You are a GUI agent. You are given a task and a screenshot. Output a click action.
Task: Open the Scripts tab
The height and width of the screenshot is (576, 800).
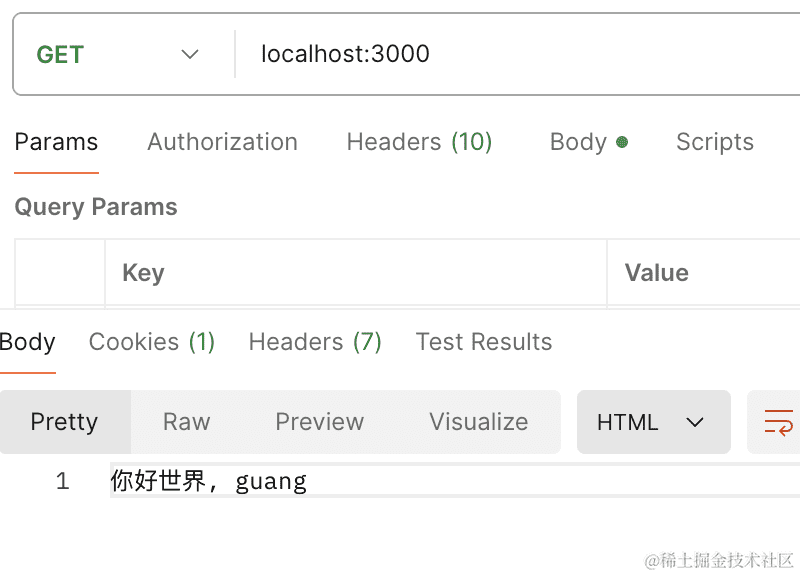tap(714, 142)
